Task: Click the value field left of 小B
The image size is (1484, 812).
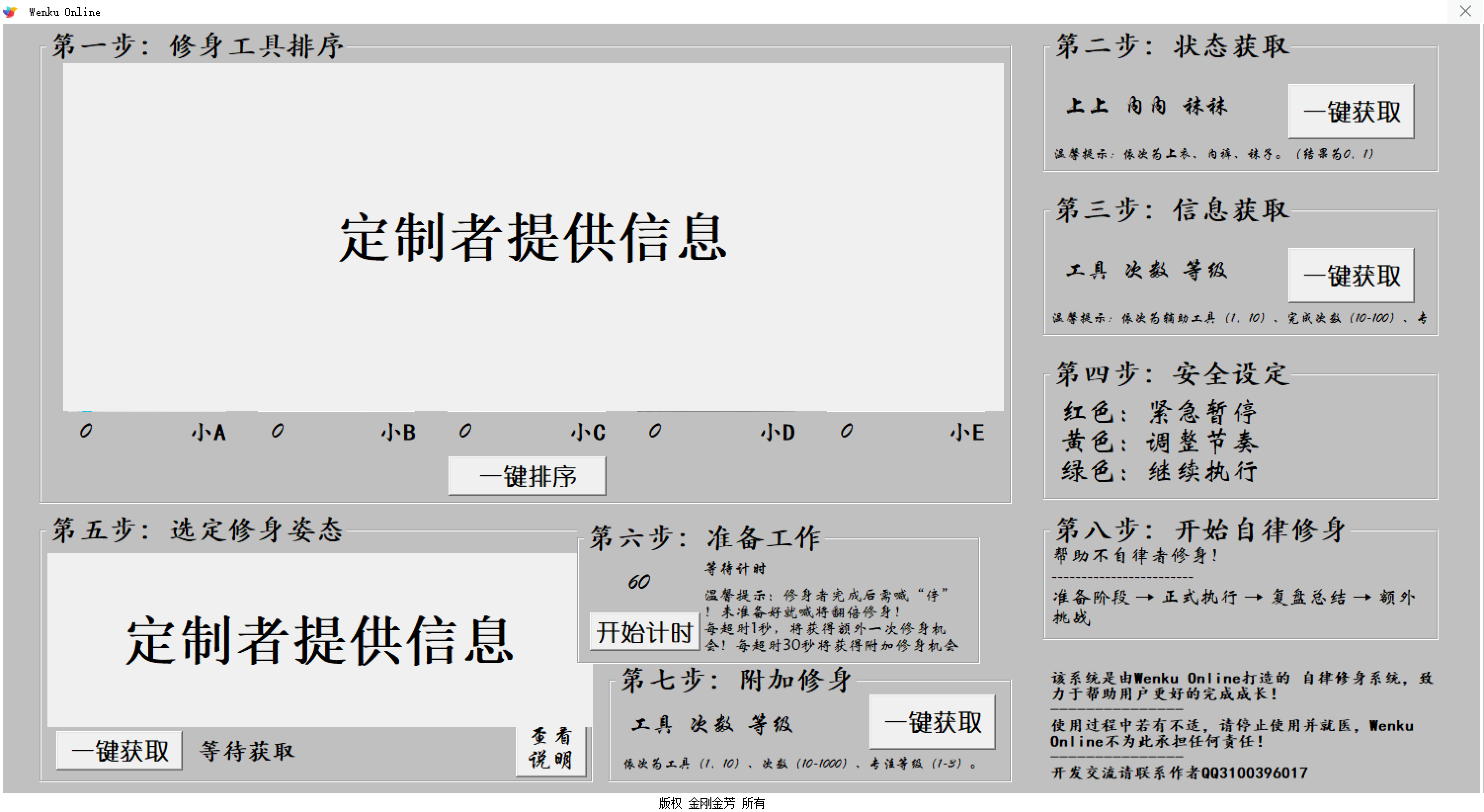Action: click(x=278, y=431)
